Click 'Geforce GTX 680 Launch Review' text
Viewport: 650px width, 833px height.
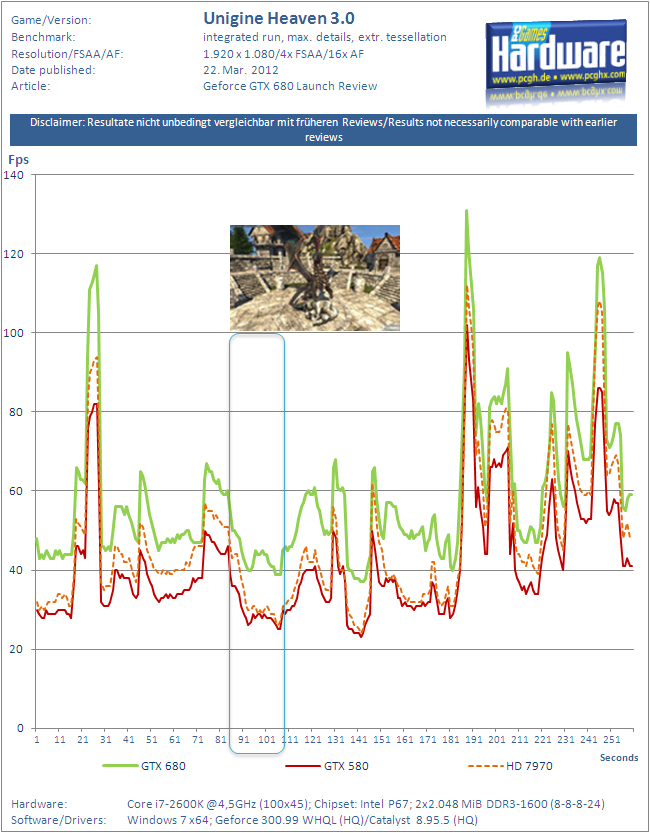point(290,86)
